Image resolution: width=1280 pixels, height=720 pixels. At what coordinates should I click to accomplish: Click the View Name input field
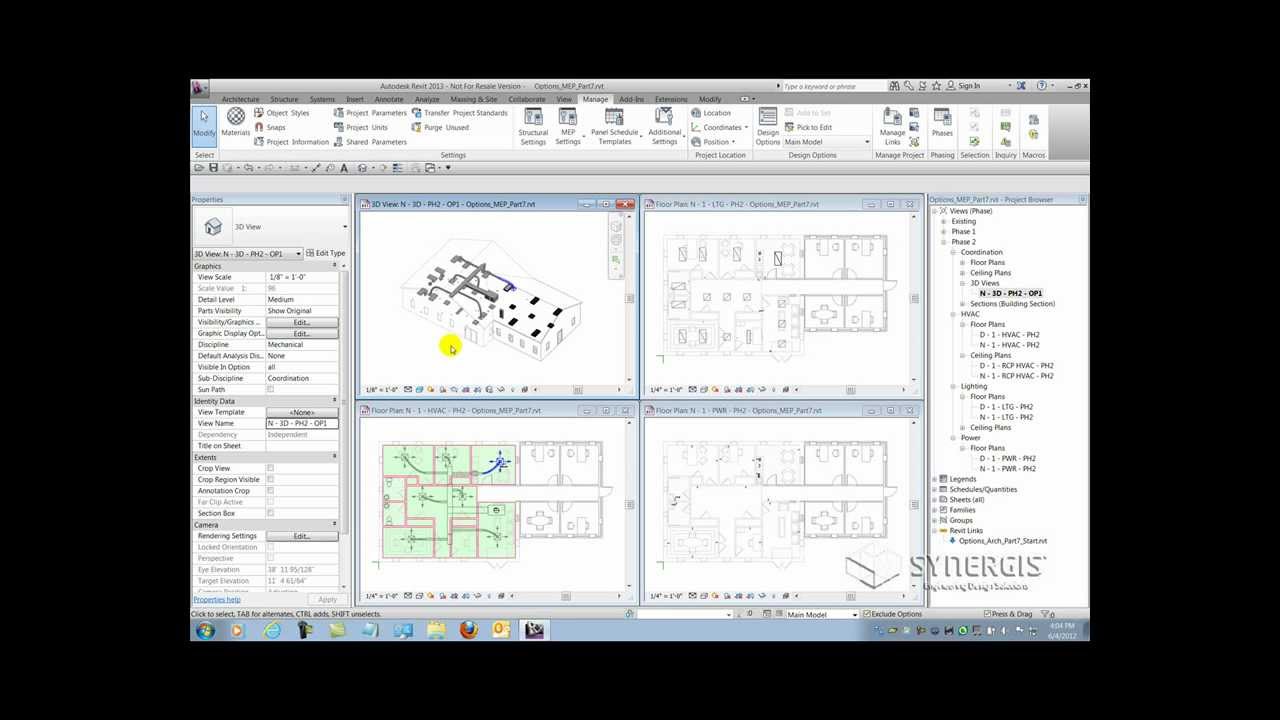[x=302, y=423]
